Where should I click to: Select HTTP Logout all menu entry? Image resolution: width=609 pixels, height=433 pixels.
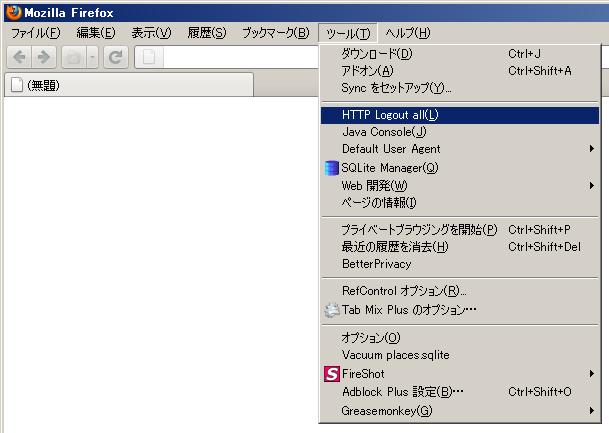pyautogui.click(x=390, y=115)
